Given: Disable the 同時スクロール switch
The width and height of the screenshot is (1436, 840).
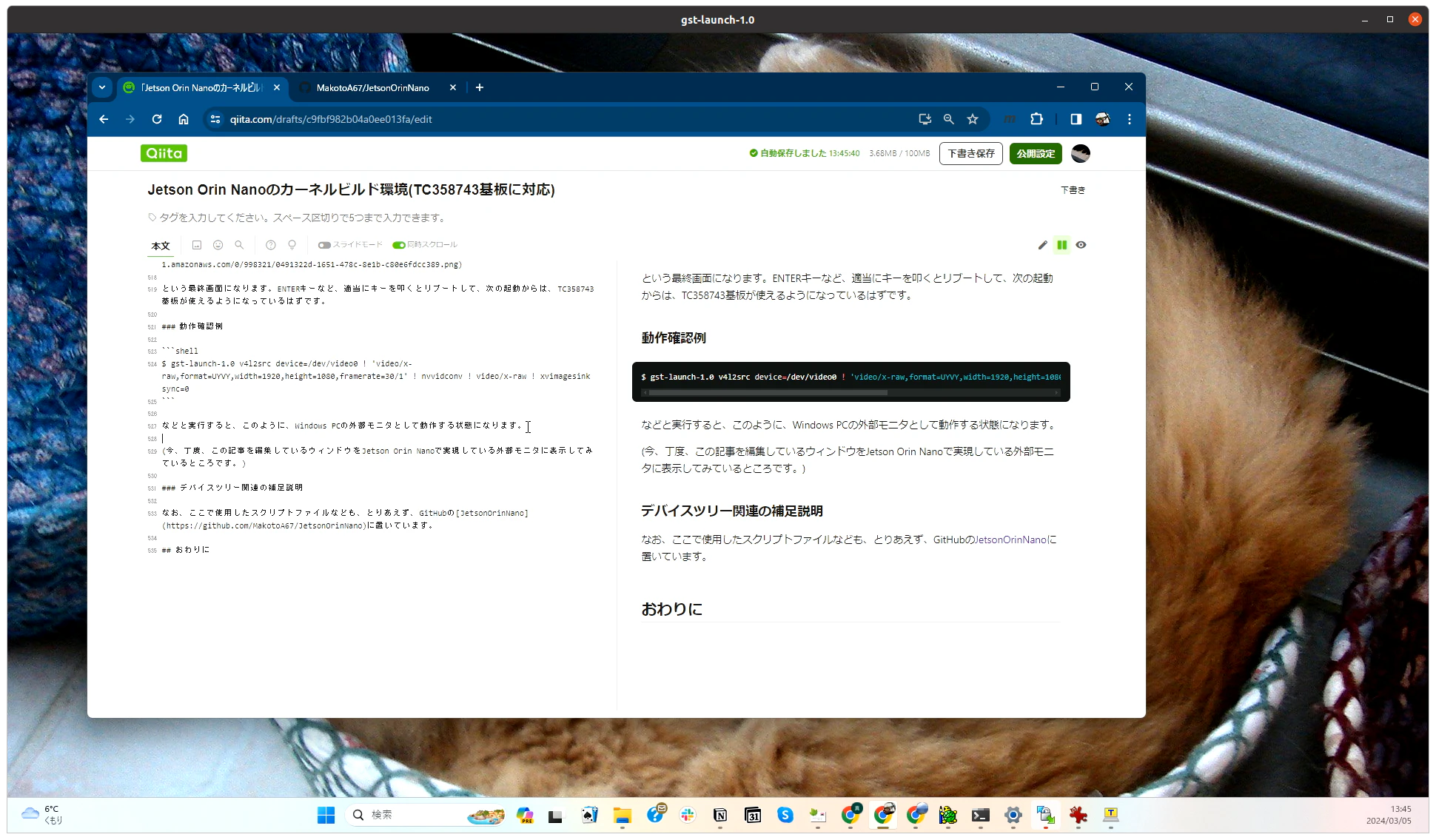Looking at the screenshot, I should (x=399, y=245).
